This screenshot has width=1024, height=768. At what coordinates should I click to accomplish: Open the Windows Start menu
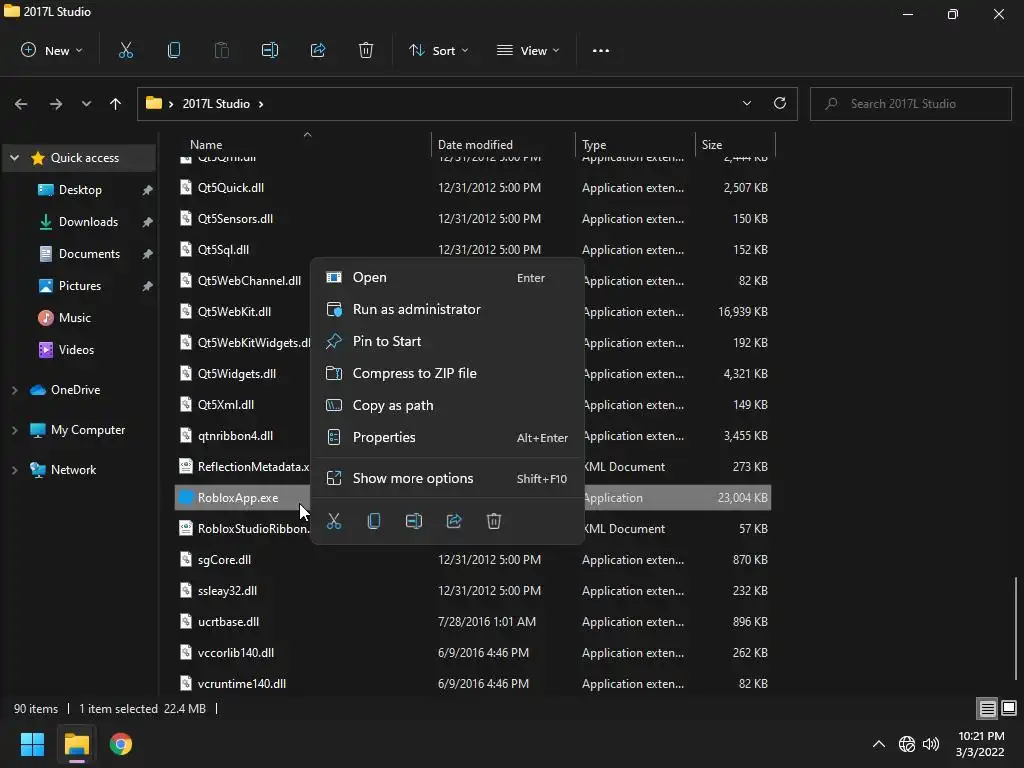click(x=32, y=744)
